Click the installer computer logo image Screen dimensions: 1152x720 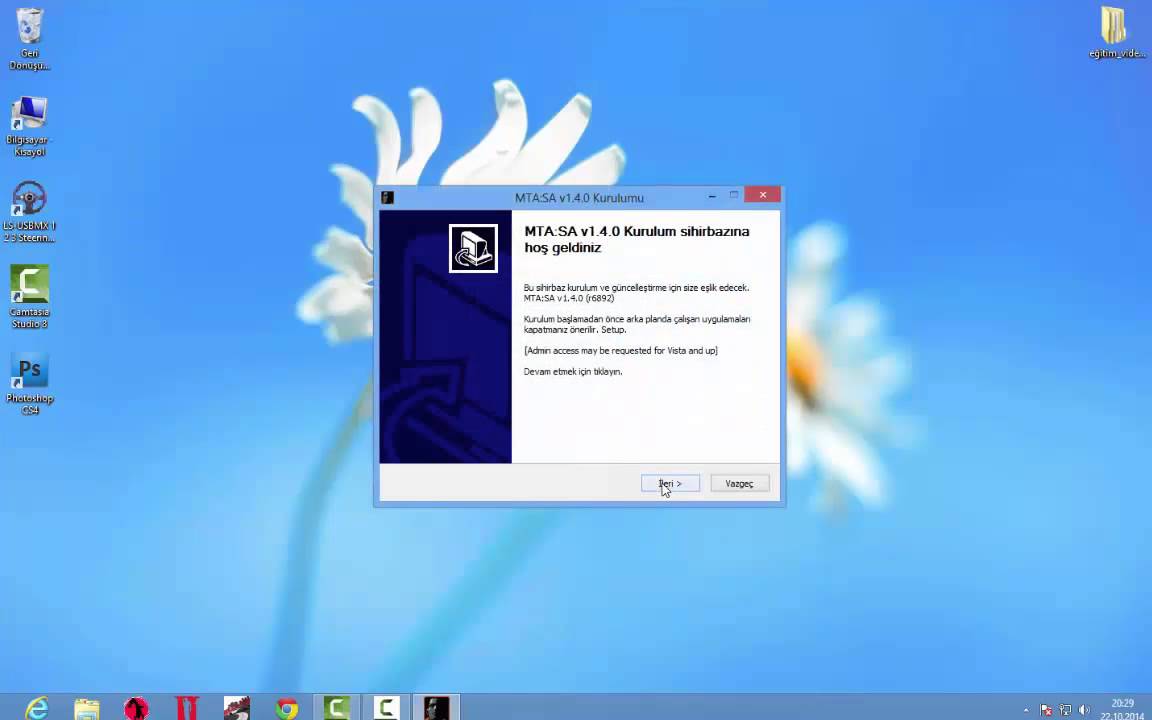click(x=473, y=248)
